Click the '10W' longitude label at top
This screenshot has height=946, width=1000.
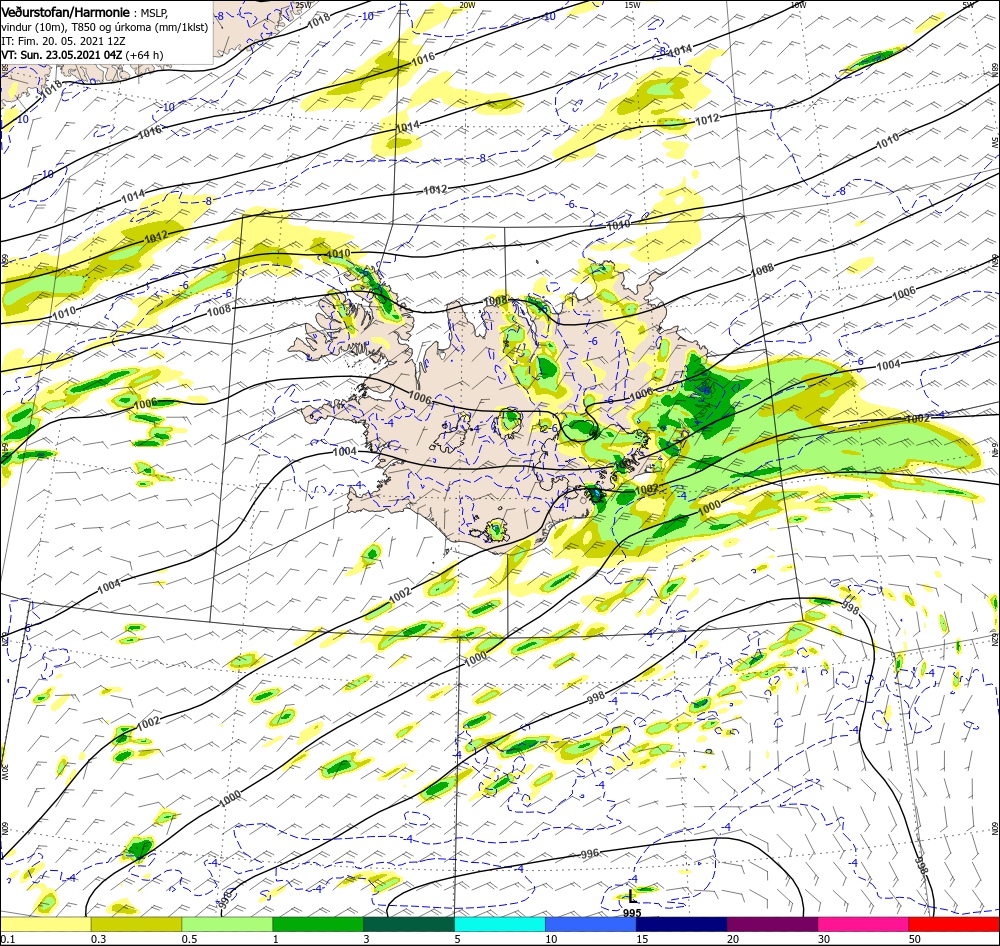tap(798, 5)
